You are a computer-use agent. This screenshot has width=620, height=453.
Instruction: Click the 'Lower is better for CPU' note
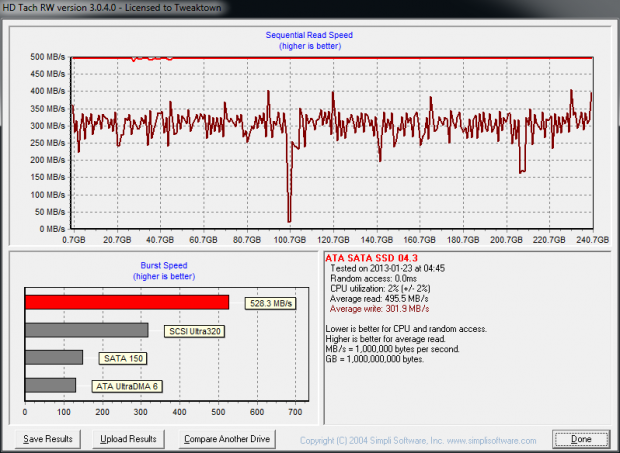[406, 329]
